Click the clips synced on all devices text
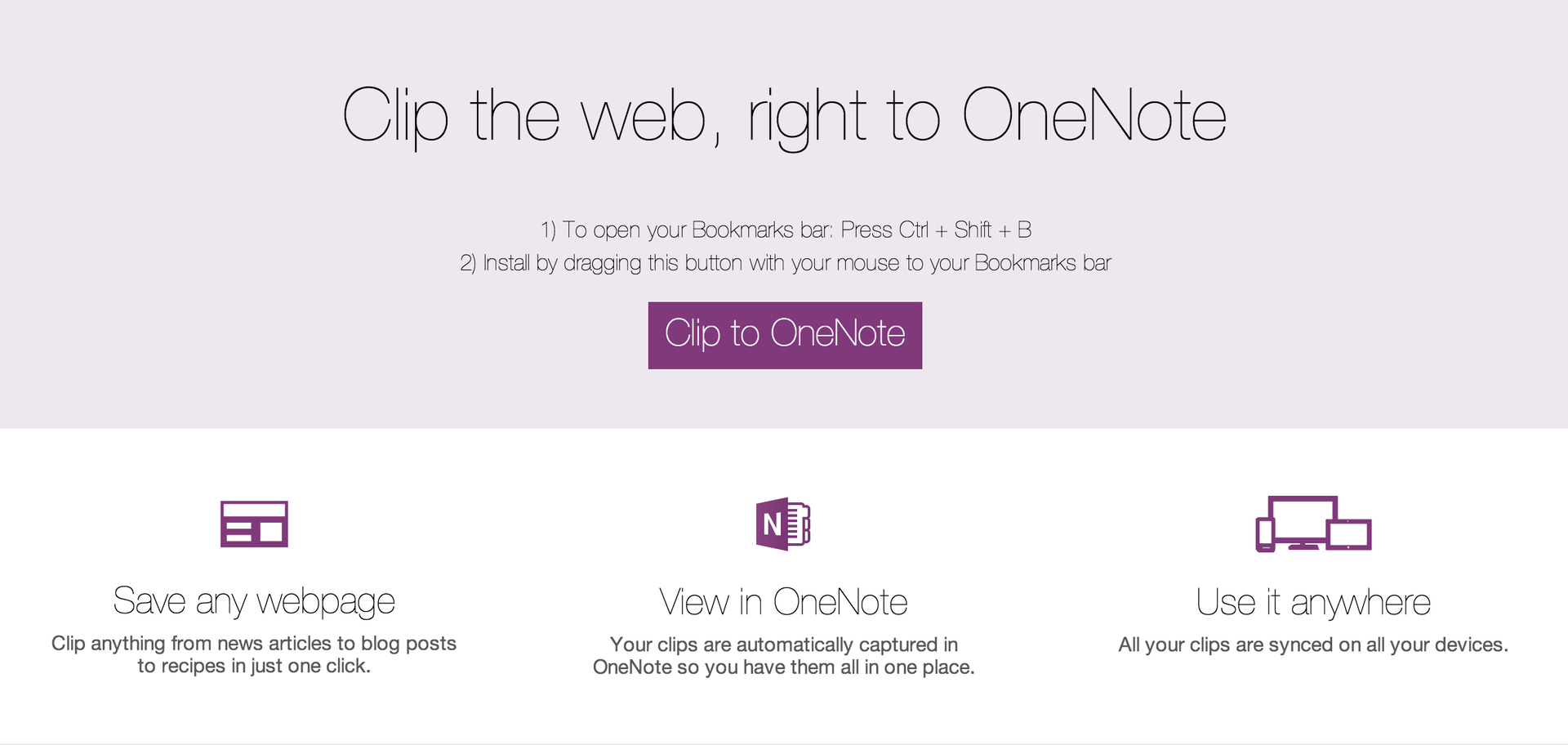 tap(1313, 645)
